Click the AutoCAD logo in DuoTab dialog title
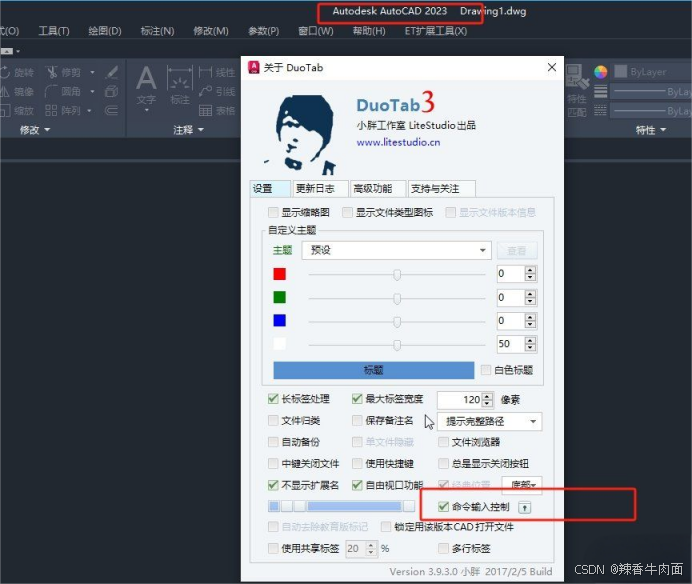Screen dimensions: 692x584 [x=254, y=68]
